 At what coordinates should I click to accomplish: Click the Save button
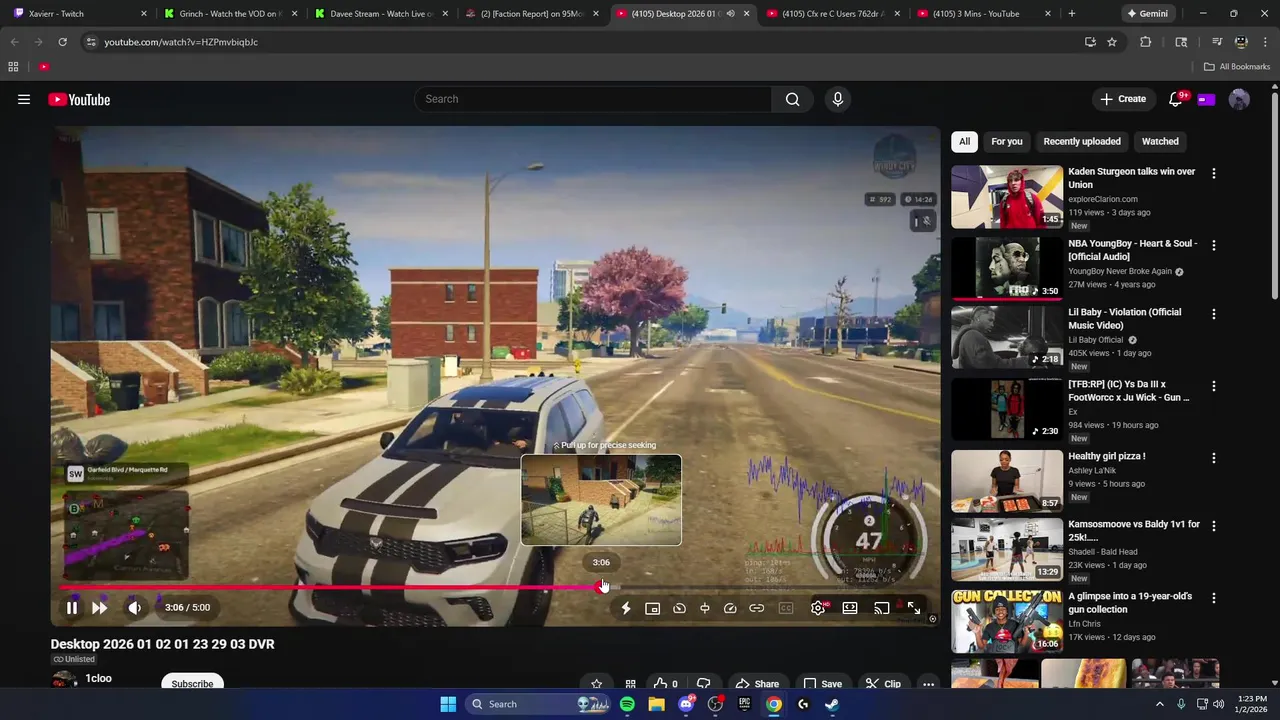[823, 684]
